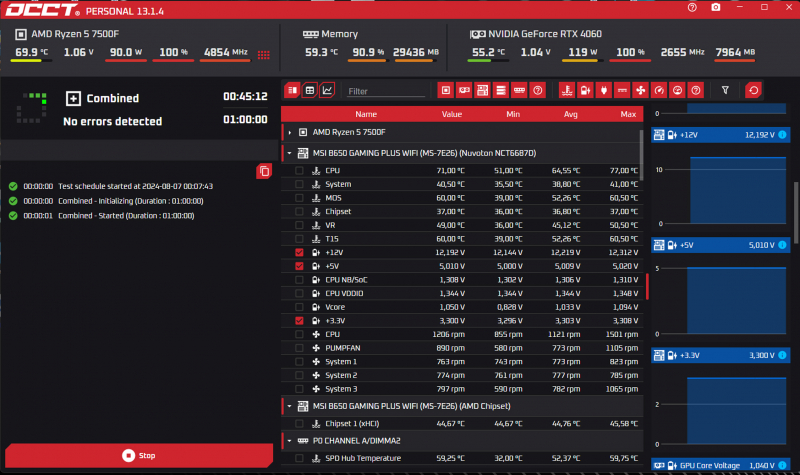Click the sensor table vertical scrollbar
Viewport: 800px width, 475px height.
point(641,155)
